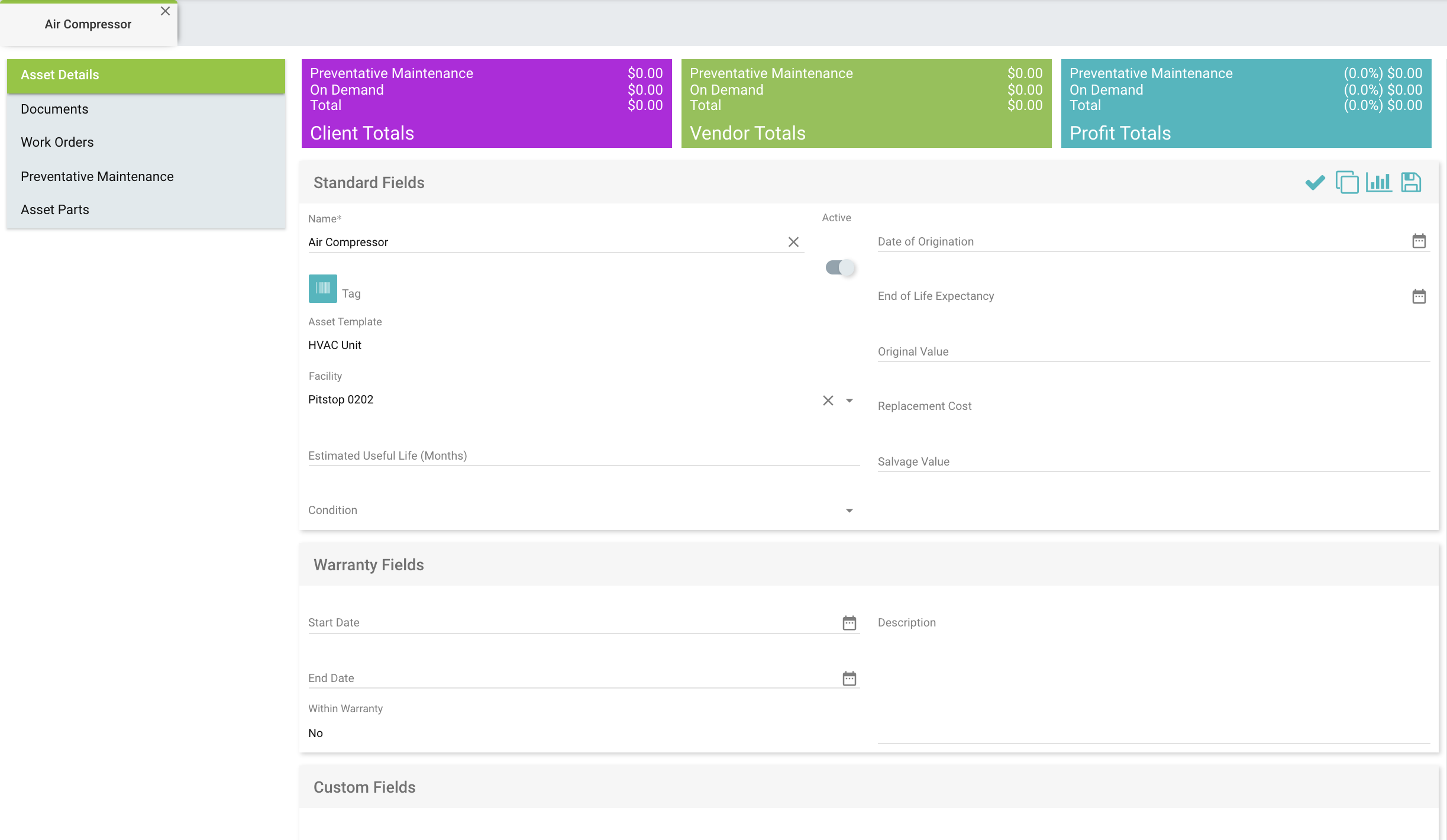The height and width of the screenshot is (840, 1447).
Task: Click the checkmark icon in Standard Fields header
Action: [x=1314, y=182]
